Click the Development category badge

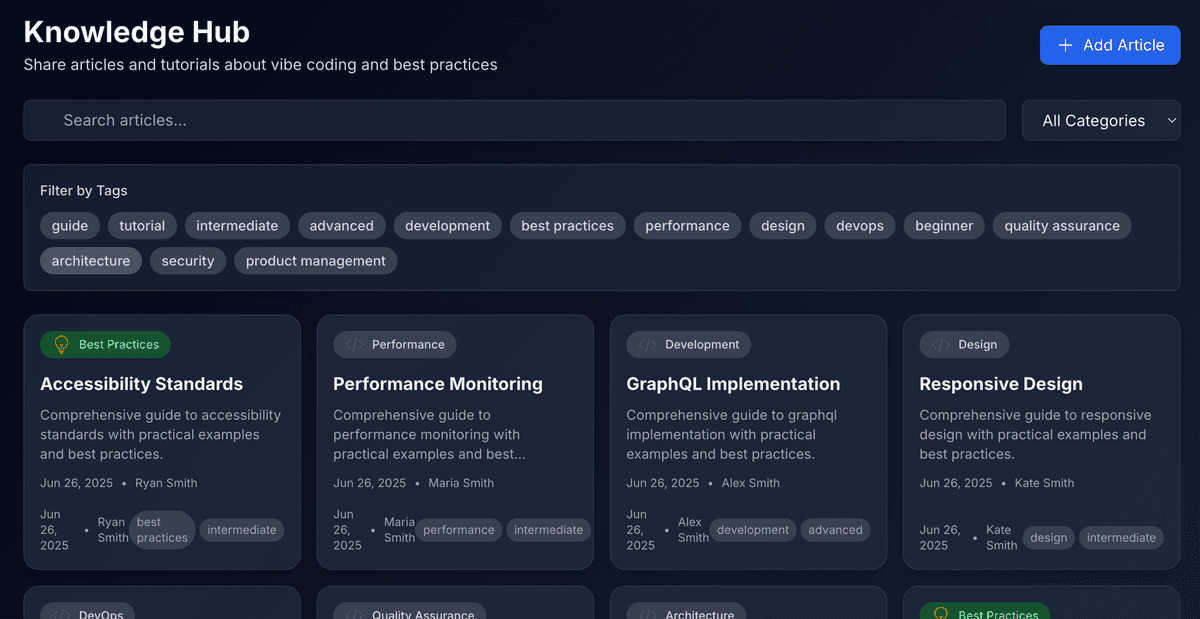(689, 344)
